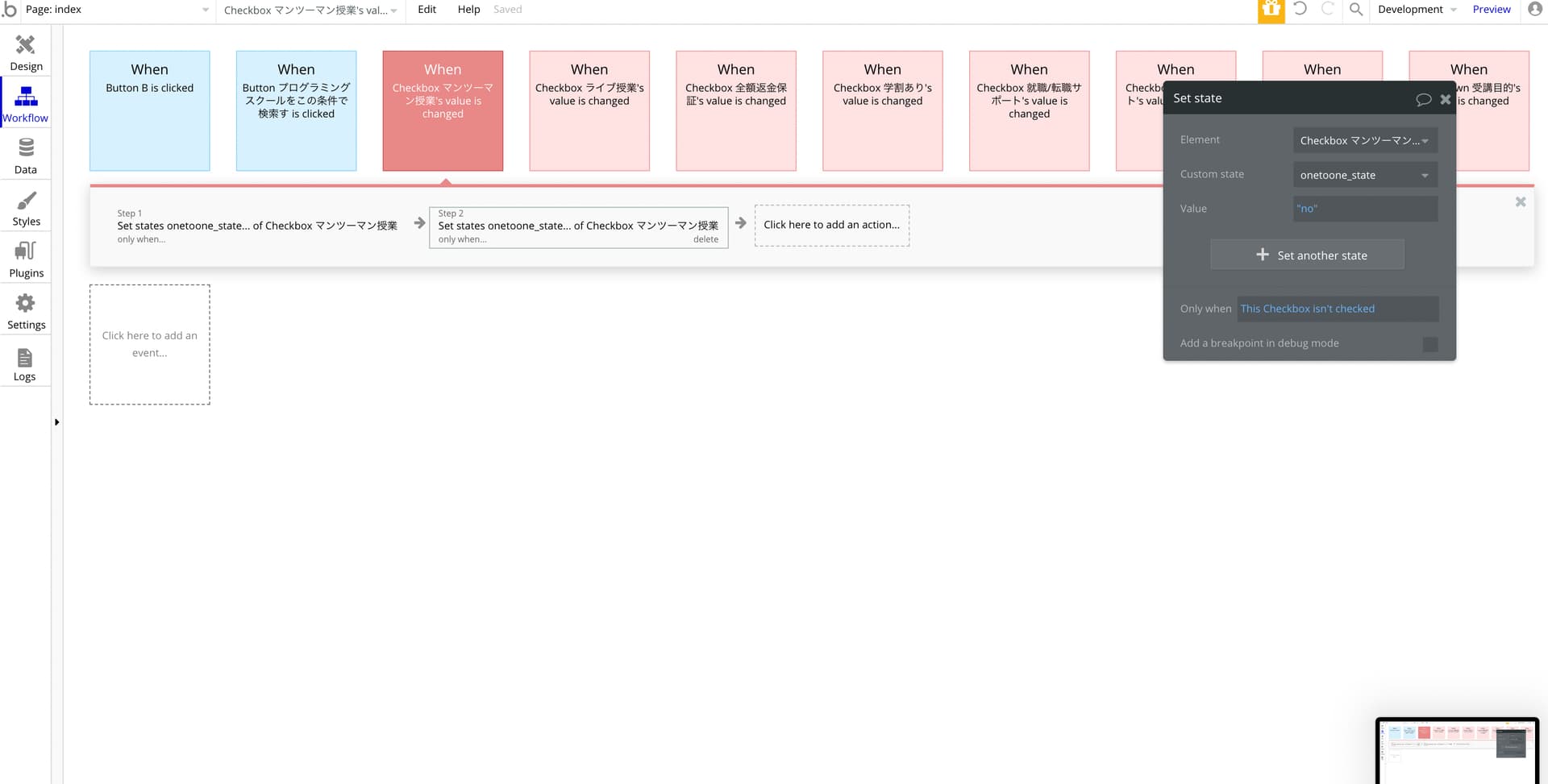Open the Help menu
Viewport: 1548px width, 784px height.
(x=468, y=10)
